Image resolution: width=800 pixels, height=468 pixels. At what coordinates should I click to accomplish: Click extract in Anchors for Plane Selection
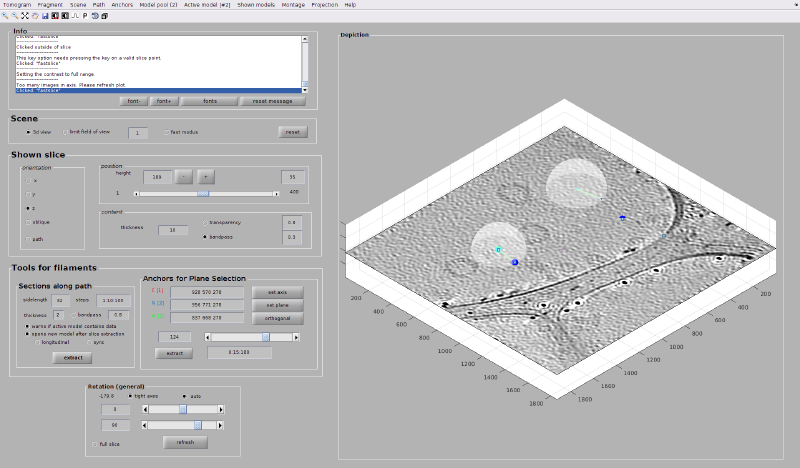[174, 353]
